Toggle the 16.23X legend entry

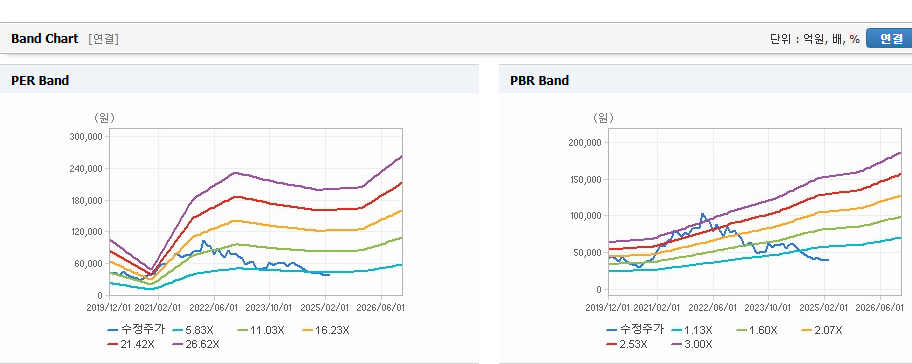pyautogui.click(x=326, y=330)
